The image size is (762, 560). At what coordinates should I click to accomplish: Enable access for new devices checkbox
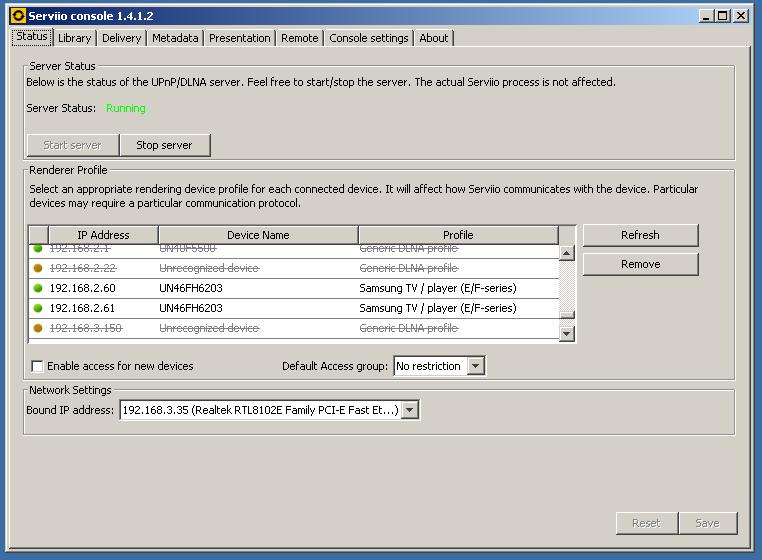[38, 366]
